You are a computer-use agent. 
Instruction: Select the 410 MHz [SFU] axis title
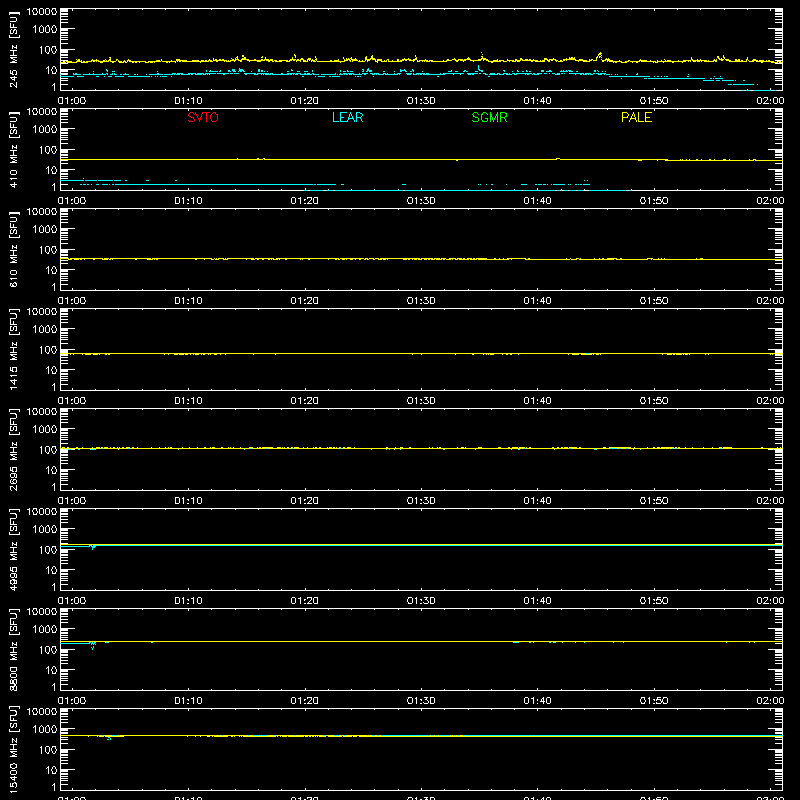14,149
